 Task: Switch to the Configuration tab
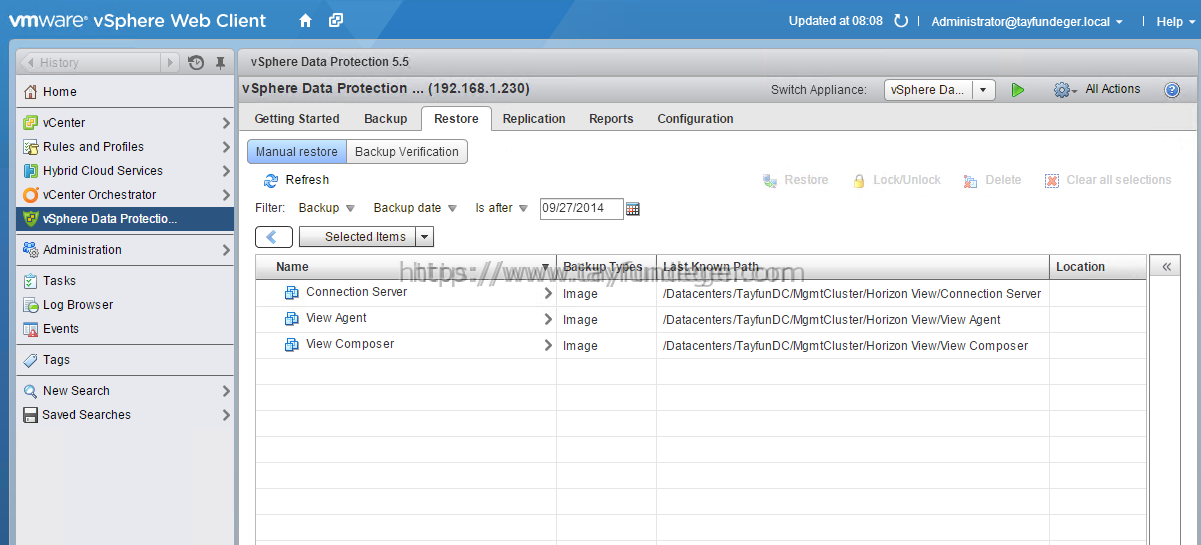click(695, 119)
